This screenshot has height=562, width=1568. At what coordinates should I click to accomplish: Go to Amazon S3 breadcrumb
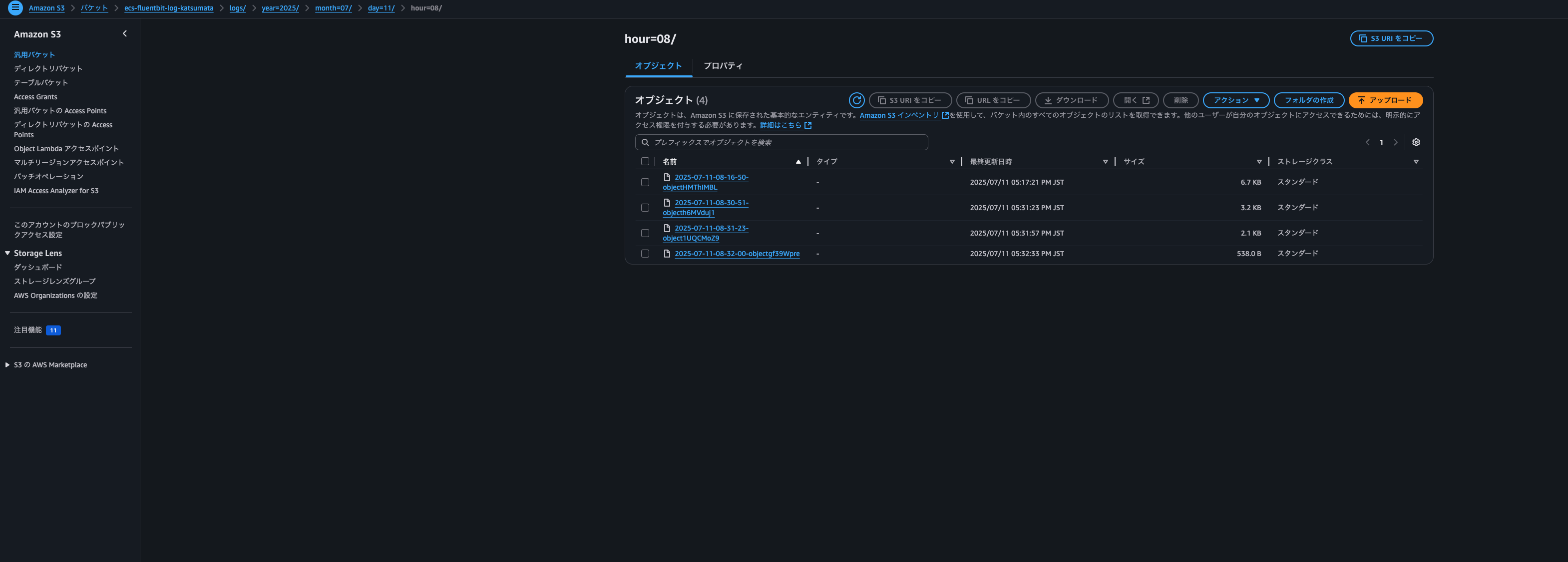[46, 8]
